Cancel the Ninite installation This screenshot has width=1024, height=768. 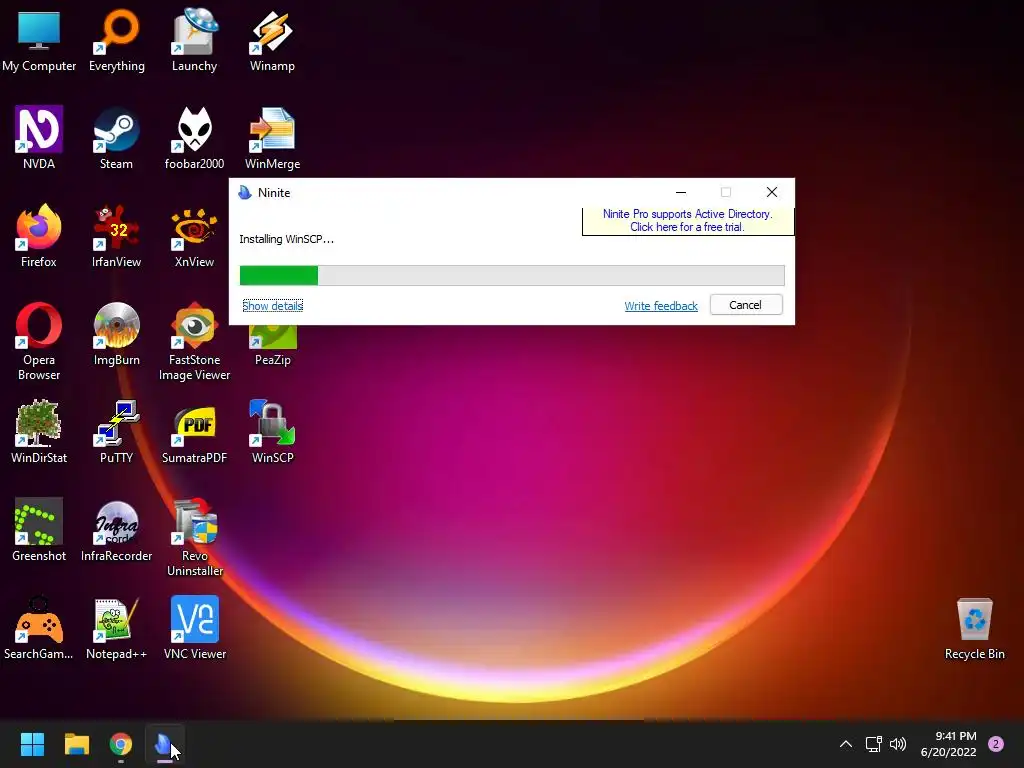click(746, 305)
